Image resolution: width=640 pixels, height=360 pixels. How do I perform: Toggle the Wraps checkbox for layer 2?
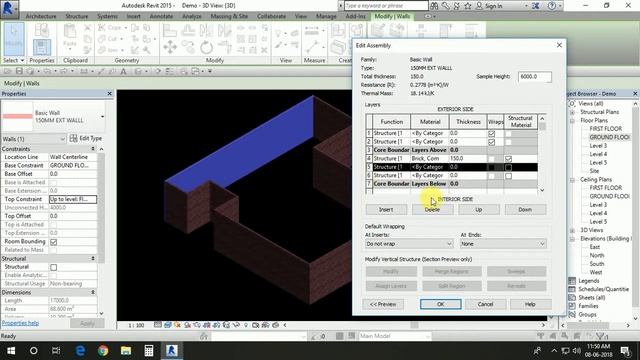click(491, 142)
